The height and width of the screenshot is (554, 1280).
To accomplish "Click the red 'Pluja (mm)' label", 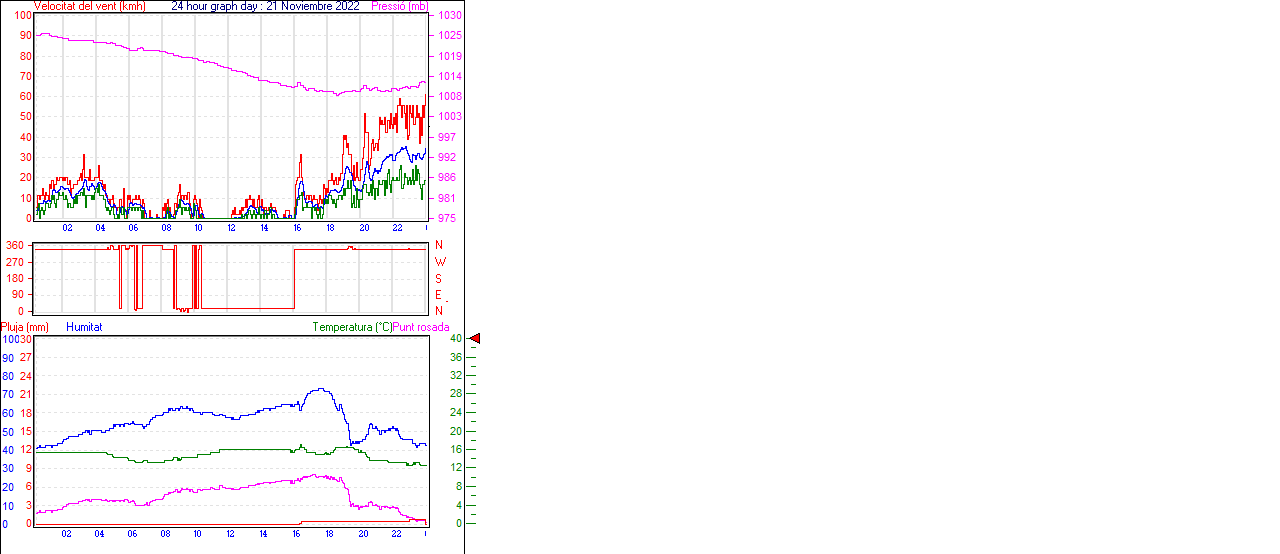I will [25, 327].
